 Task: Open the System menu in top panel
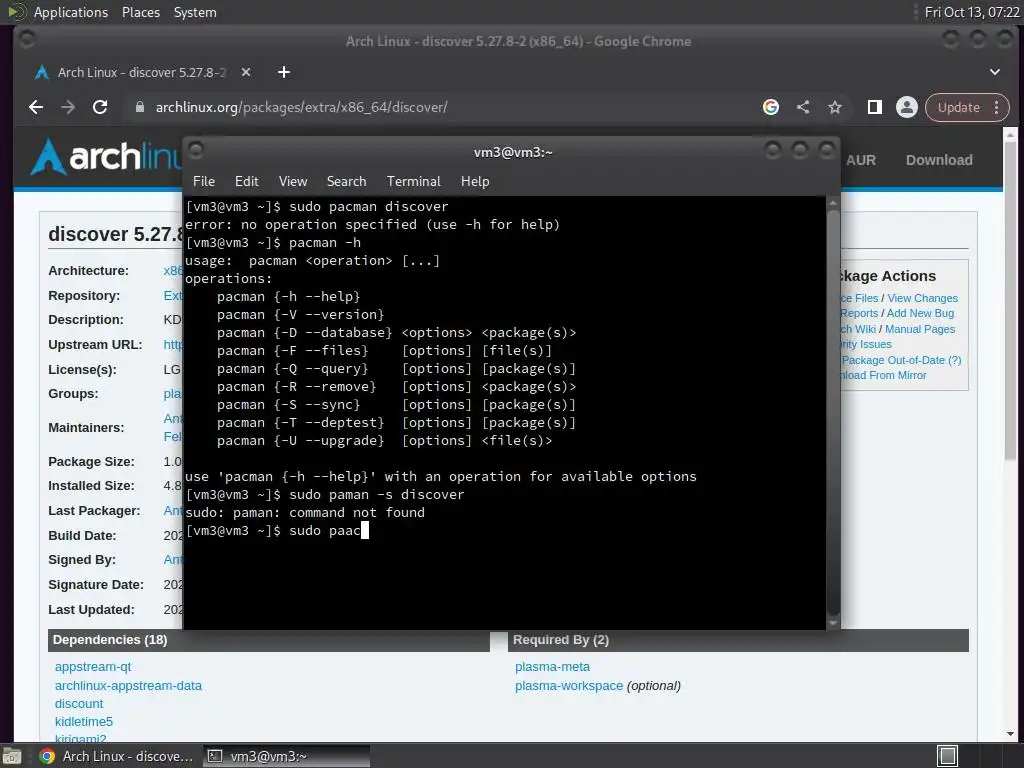[195, 12]
